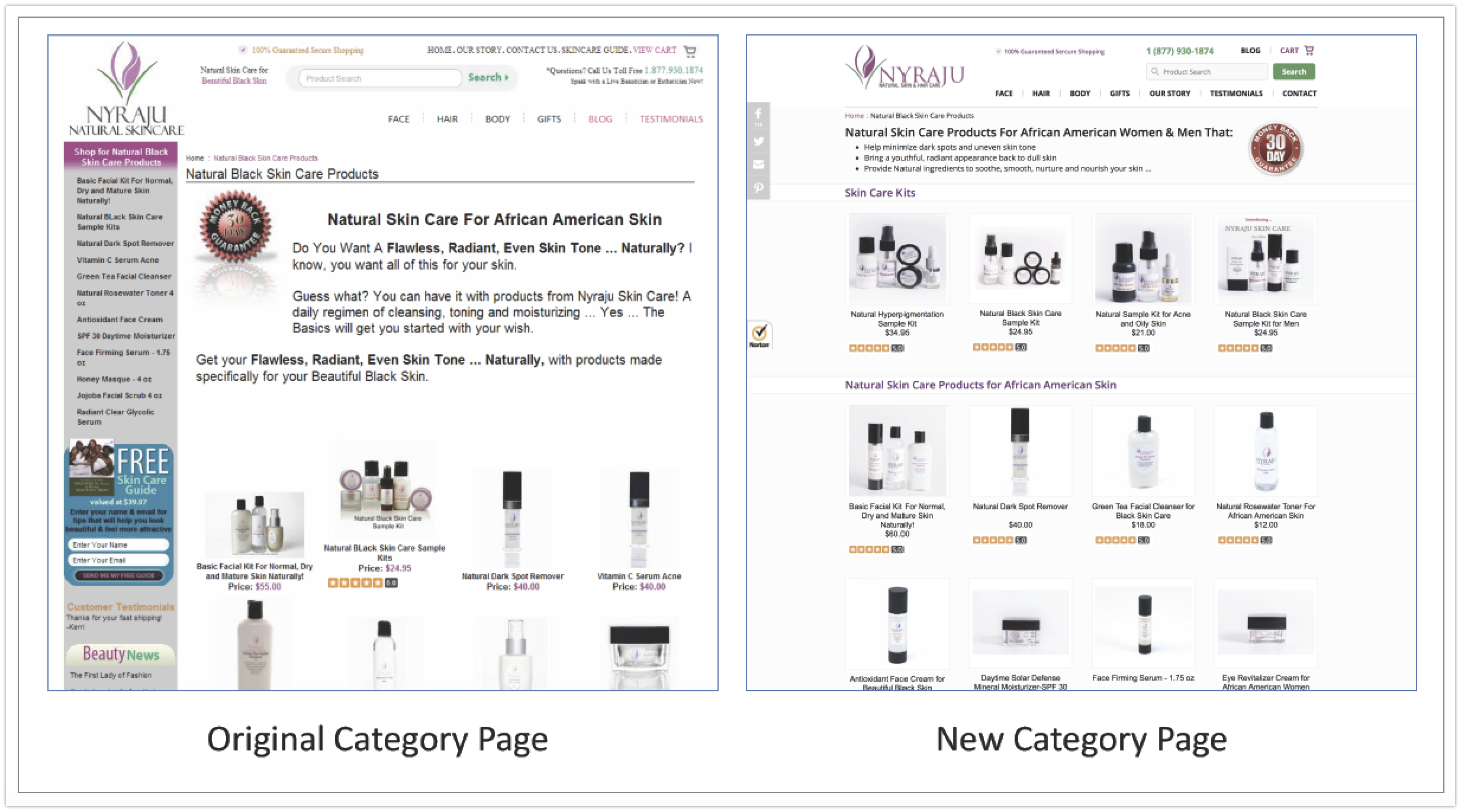
Task: Click the View Cart icon on original page
Action: click(690, 51)
